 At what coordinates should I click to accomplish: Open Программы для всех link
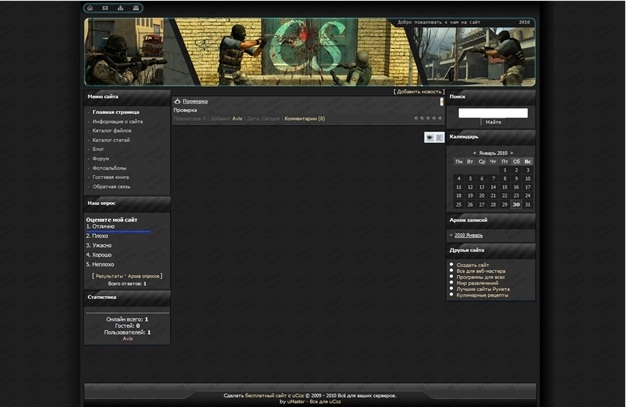pyautogui.click(x=481, y=277)
